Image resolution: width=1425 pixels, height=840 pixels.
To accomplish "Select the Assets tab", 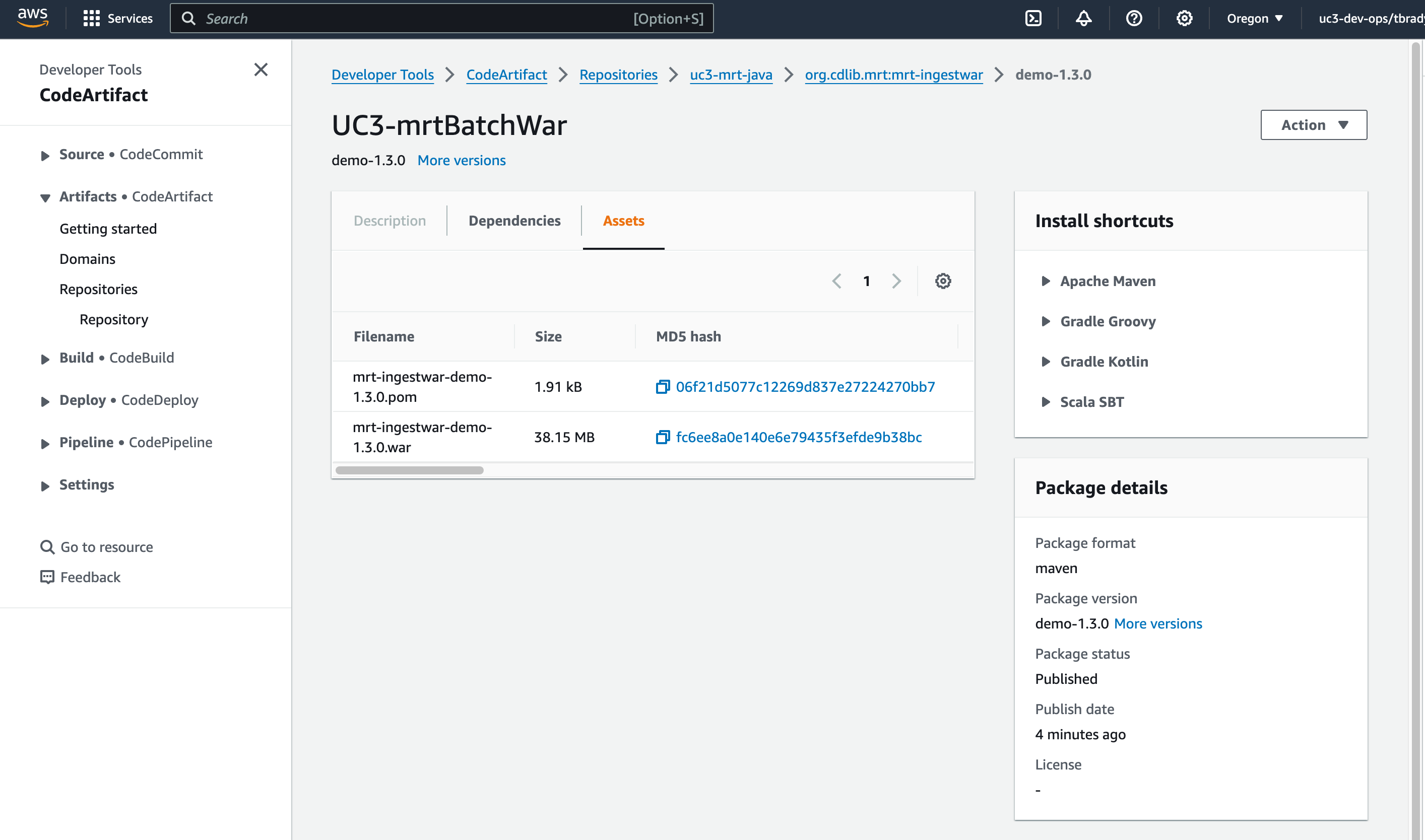I will click(623, 221).
